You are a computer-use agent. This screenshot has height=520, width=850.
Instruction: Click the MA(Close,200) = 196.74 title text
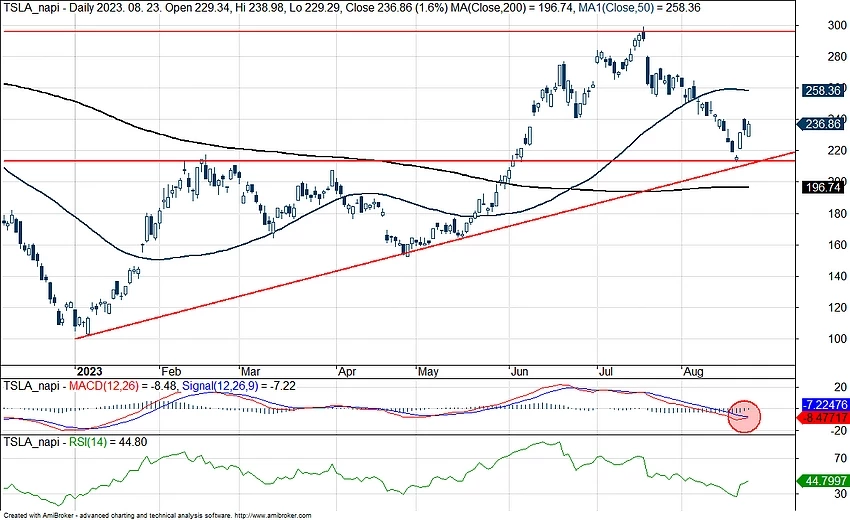coord(512,8)
